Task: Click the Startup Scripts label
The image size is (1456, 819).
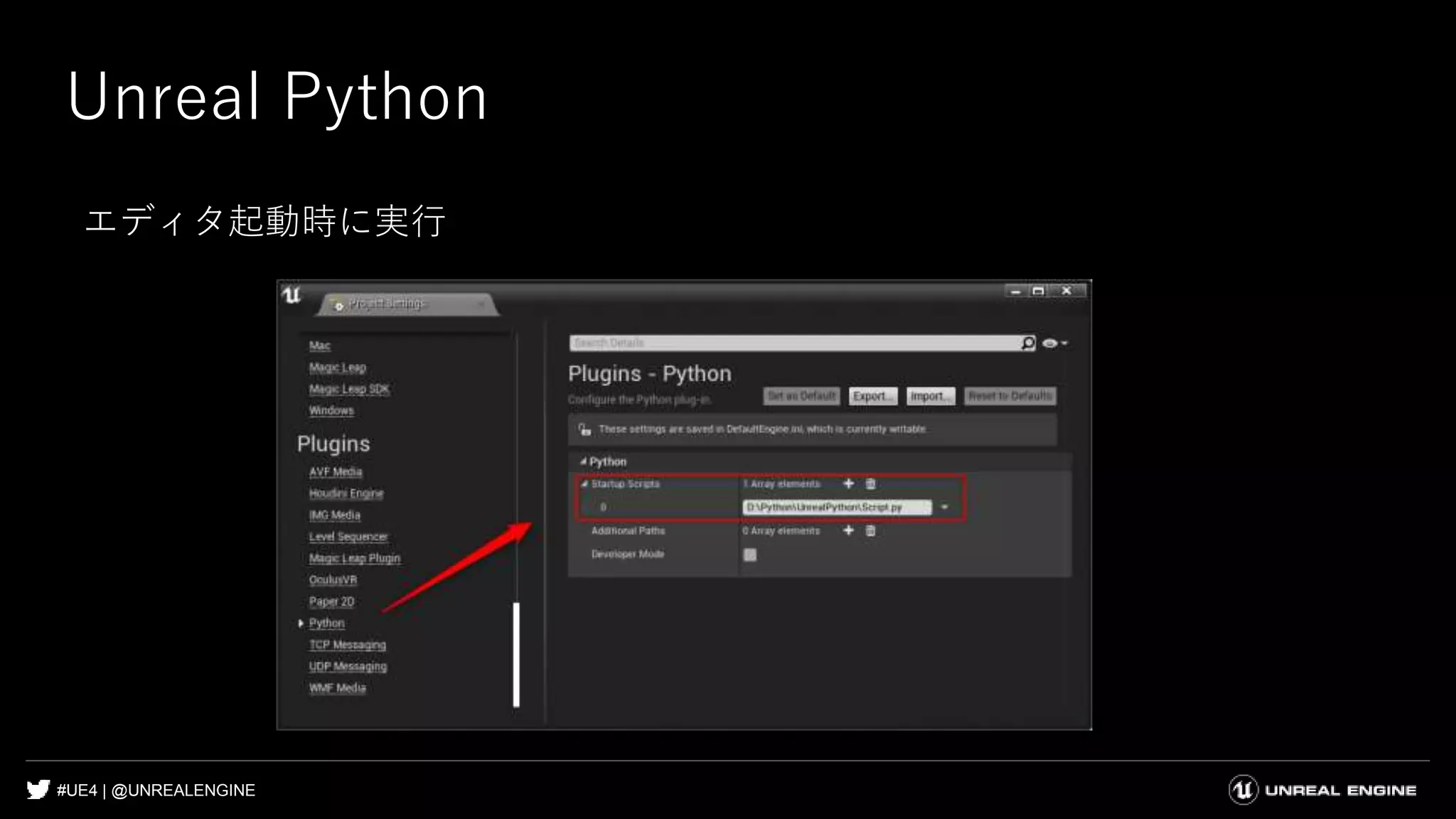Action: click(x=626, y=484)
